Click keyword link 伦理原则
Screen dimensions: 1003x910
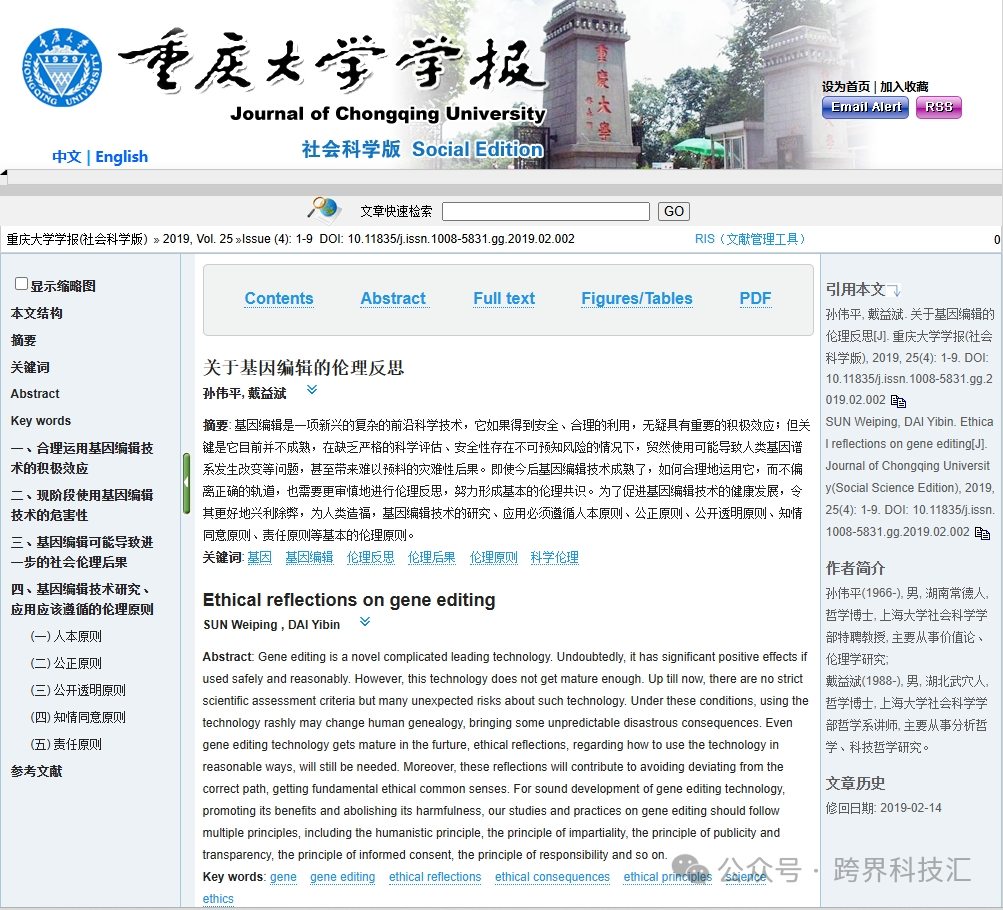pos(494,558)
